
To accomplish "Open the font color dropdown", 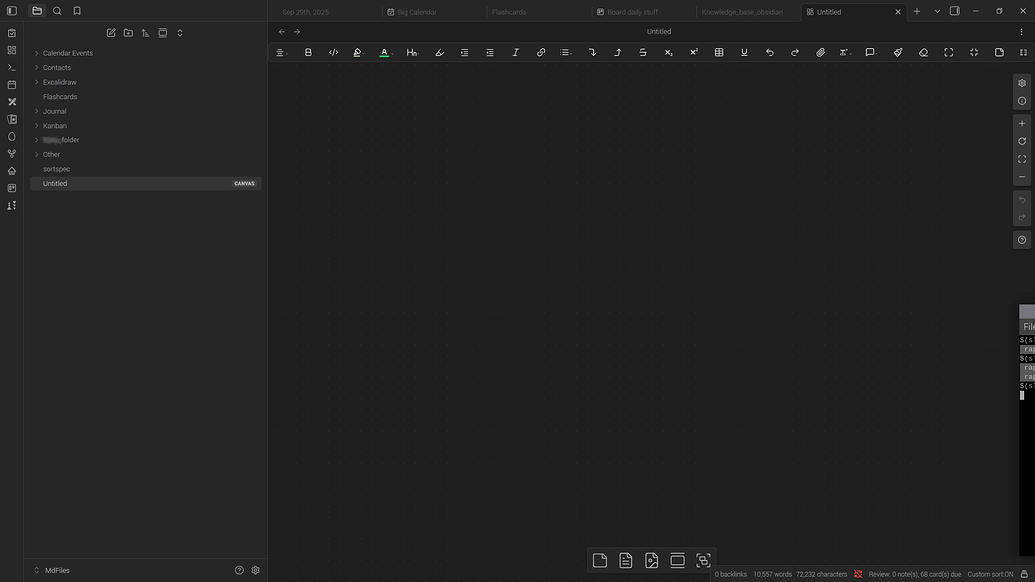I will (x=393, y=53).
